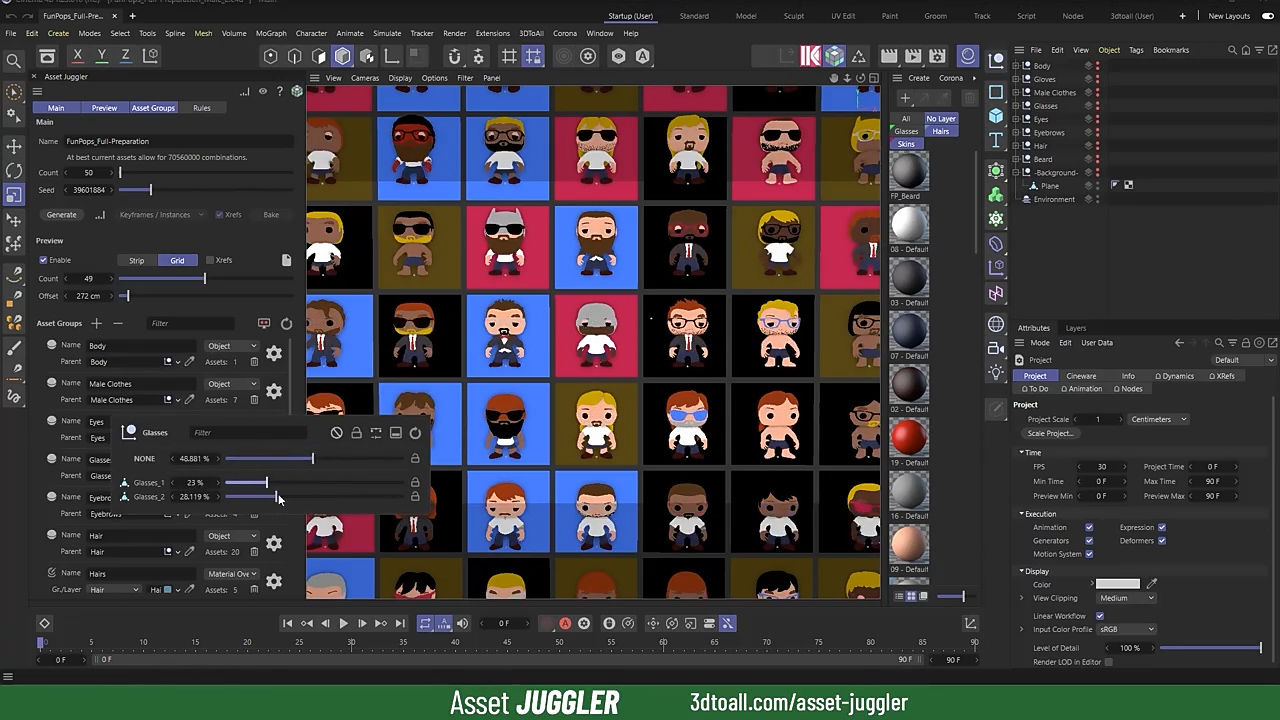Lock the Glasses_1 percentage value
Viewport: 1280px width, 720px height.
click(x=415, y=483)
